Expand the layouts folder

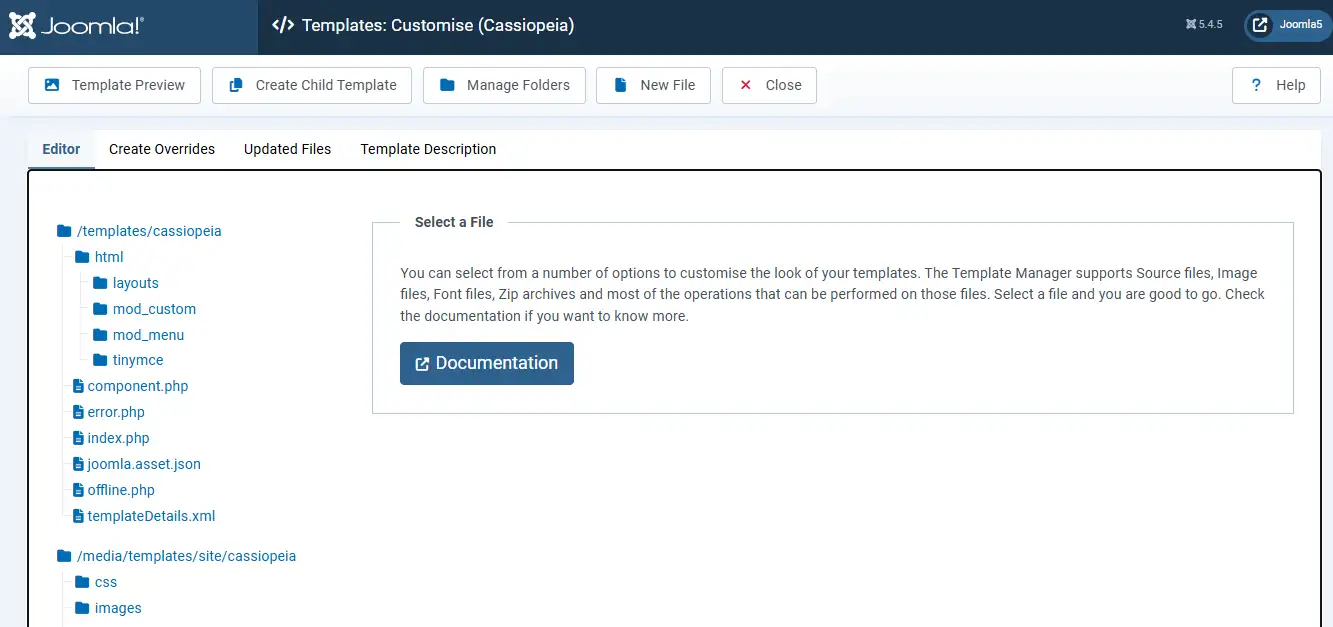[136, 283]
